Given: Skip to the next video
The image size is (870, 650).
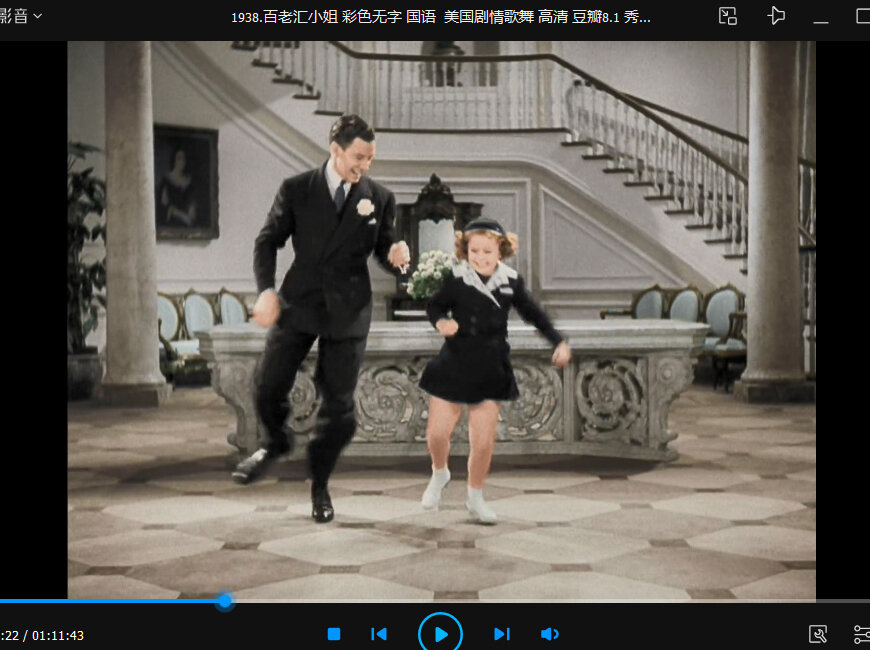Looking at the screenshot, I should 502,634.
